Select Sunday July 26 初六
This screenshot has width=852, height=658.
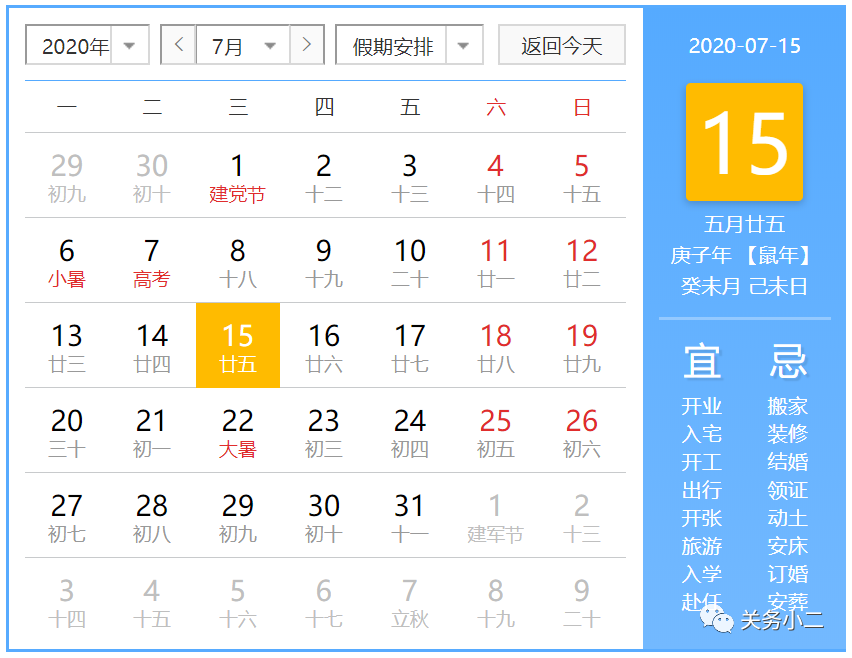click(582, 431)
